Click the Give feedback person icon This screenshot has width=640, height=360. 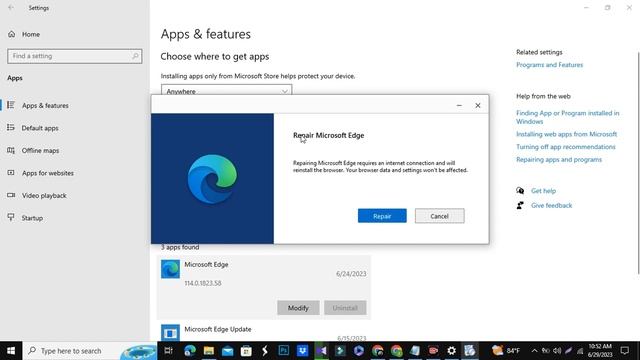coord(520,205)
